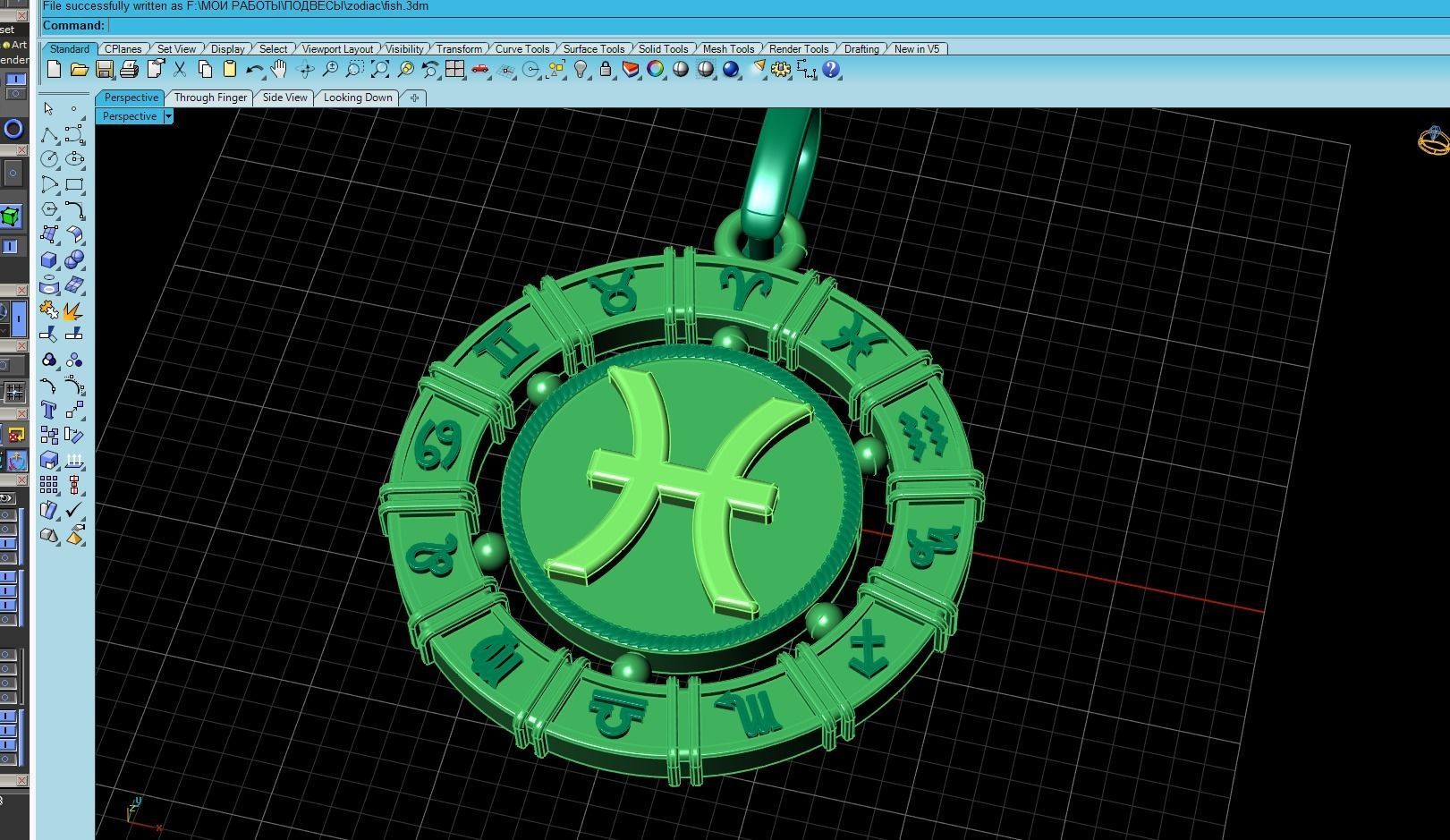Viewport: 1450px width, 840px height.
Task: Click the Copy icon in the toolbar
Action: (x=205, y=70)
